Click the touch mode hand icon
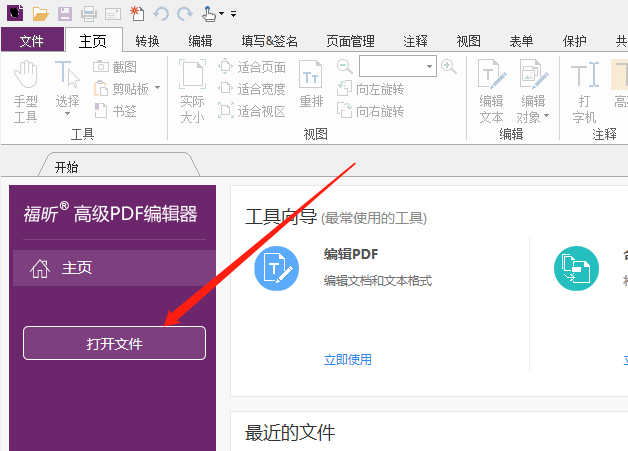 pos(208,14)
